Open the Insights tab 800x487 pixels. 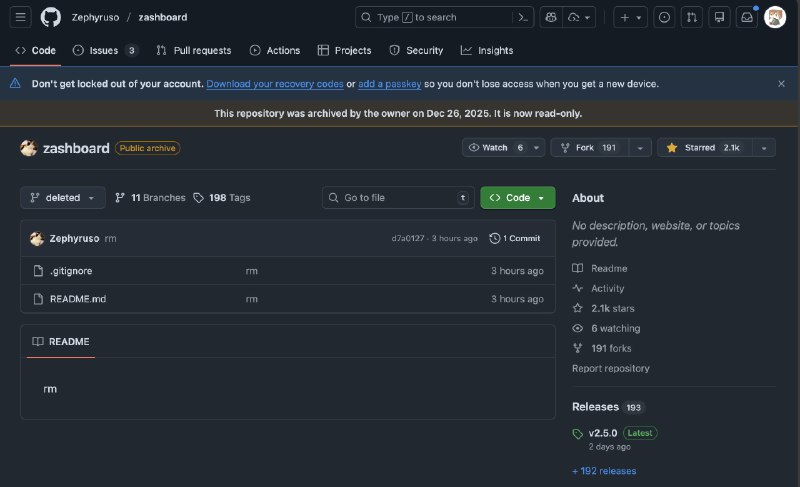coord(487,50)
